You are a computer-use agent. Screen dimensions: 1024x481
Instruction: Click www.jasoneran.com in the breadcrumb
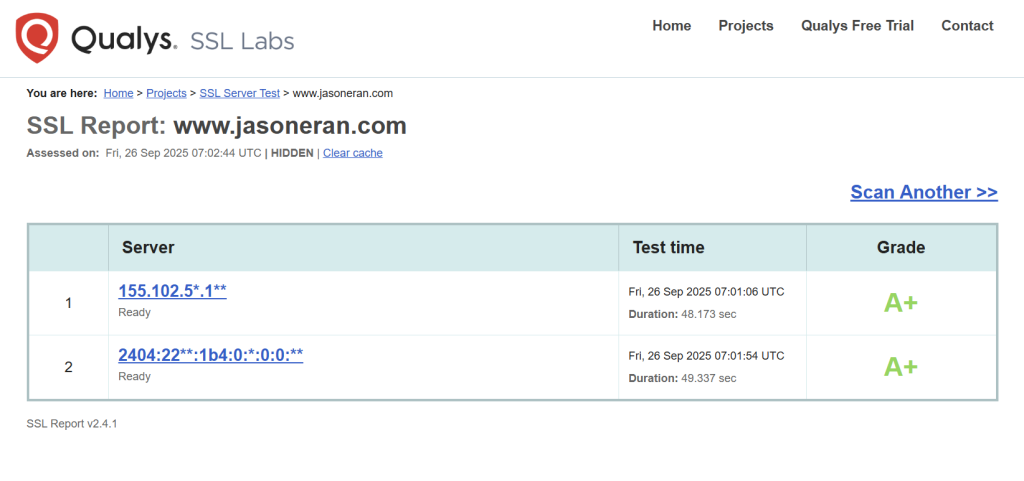(342, 93)
